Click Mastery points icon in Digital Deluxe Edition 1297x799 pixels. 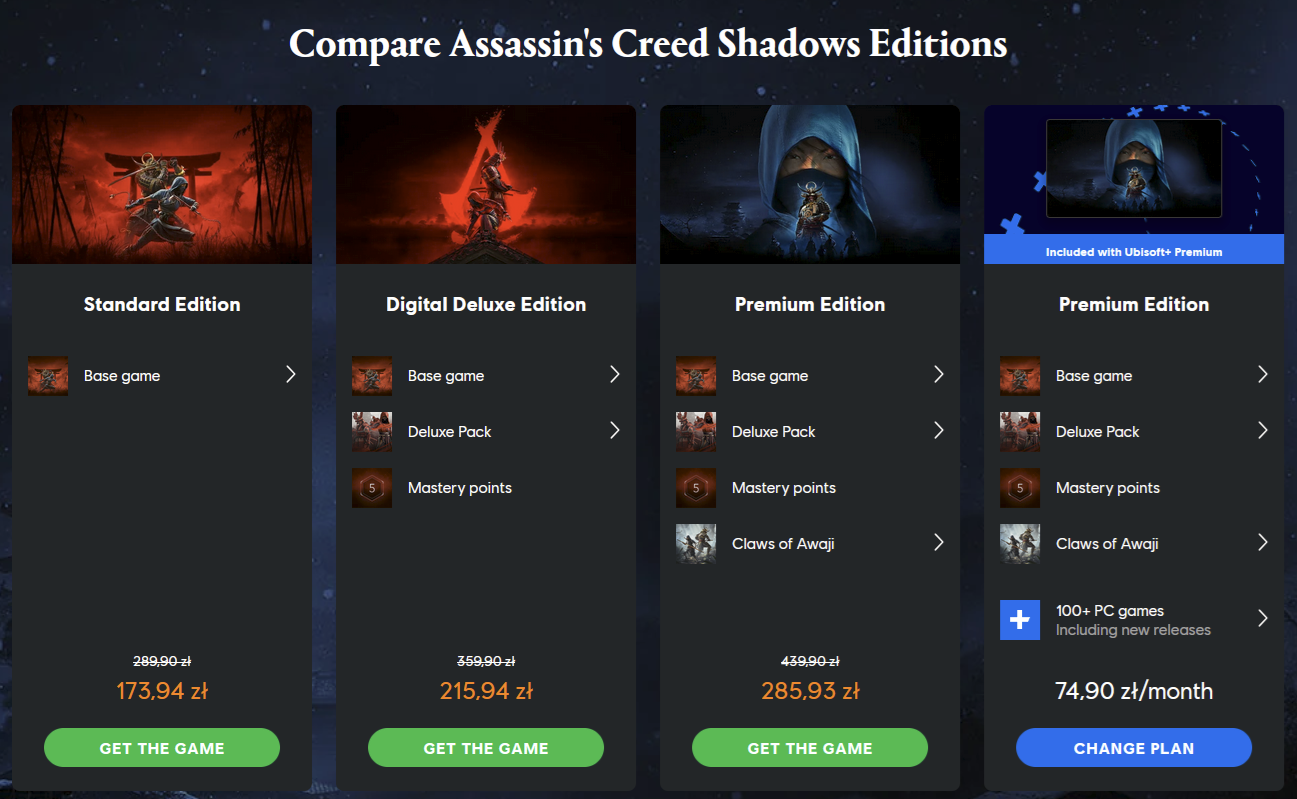tap(372, 488)
